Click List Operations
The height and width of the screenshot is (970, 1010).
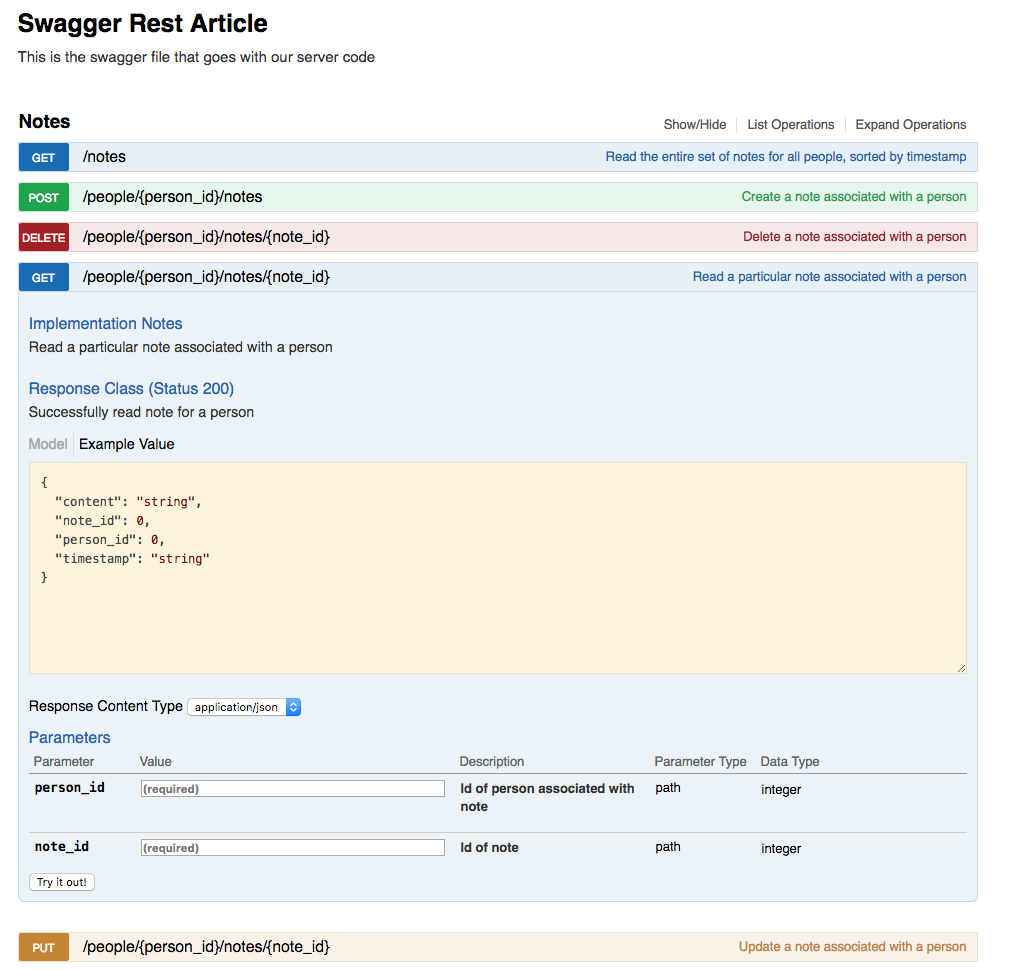pyautogui.click(x=790, y=125)
